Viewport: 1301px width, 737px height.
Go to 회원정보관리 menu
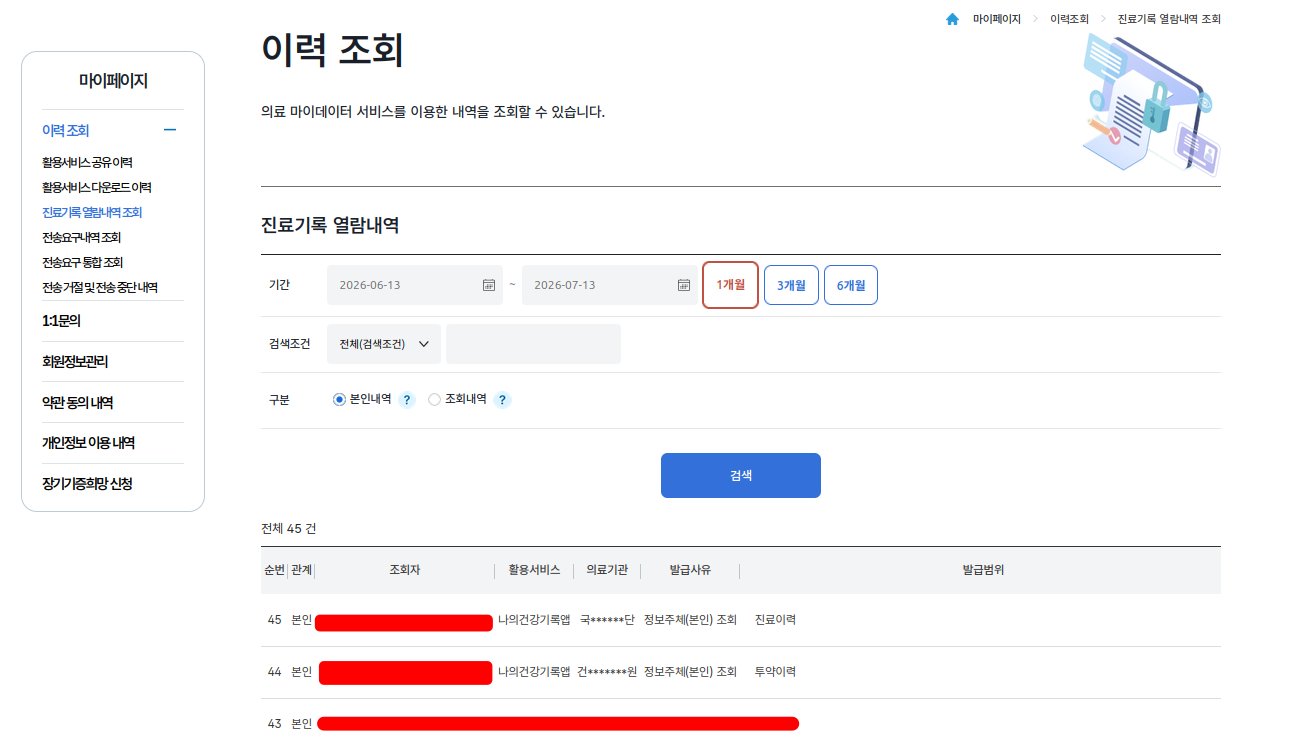75,362
